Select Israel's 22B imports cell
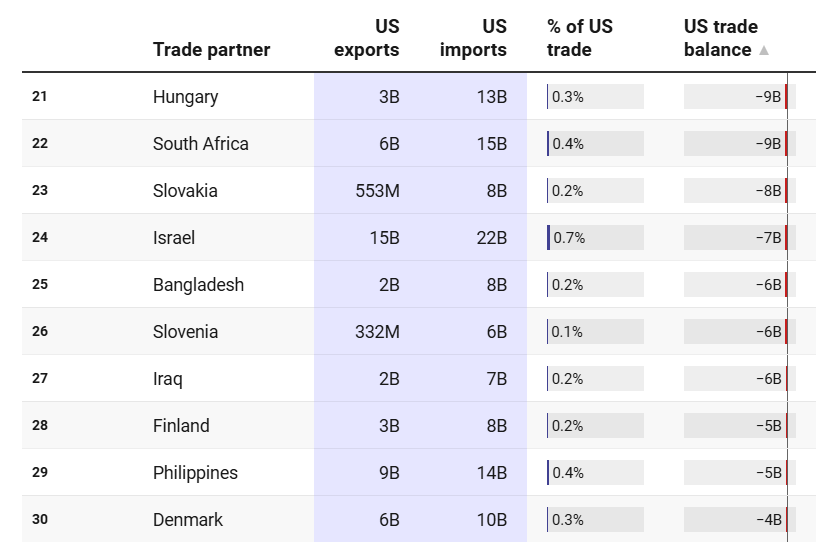This screenshot has height=555, width=823. point(492,238)
